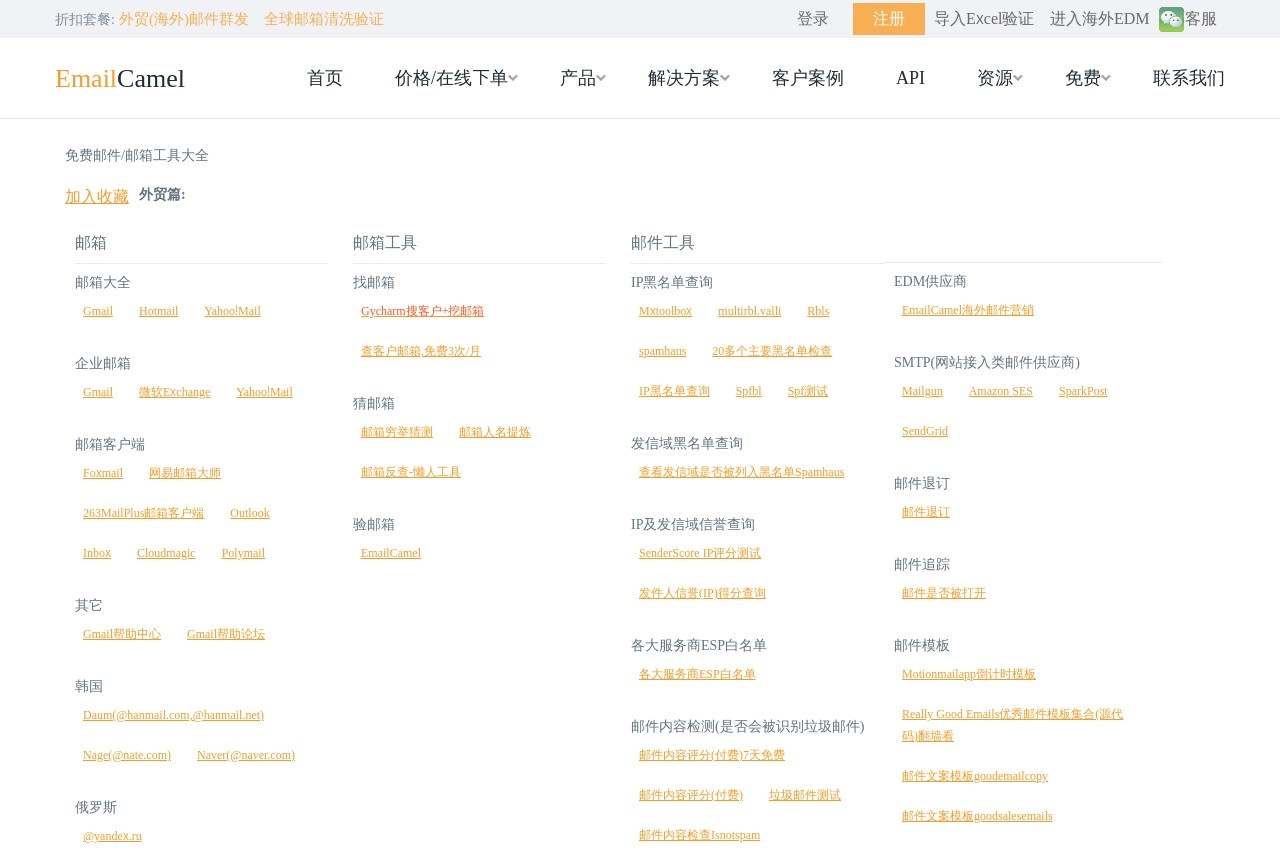Viewport: 1280px width, 853px height.
Task: Click the WeChat customer service icon
Action: click(1171, 19)
